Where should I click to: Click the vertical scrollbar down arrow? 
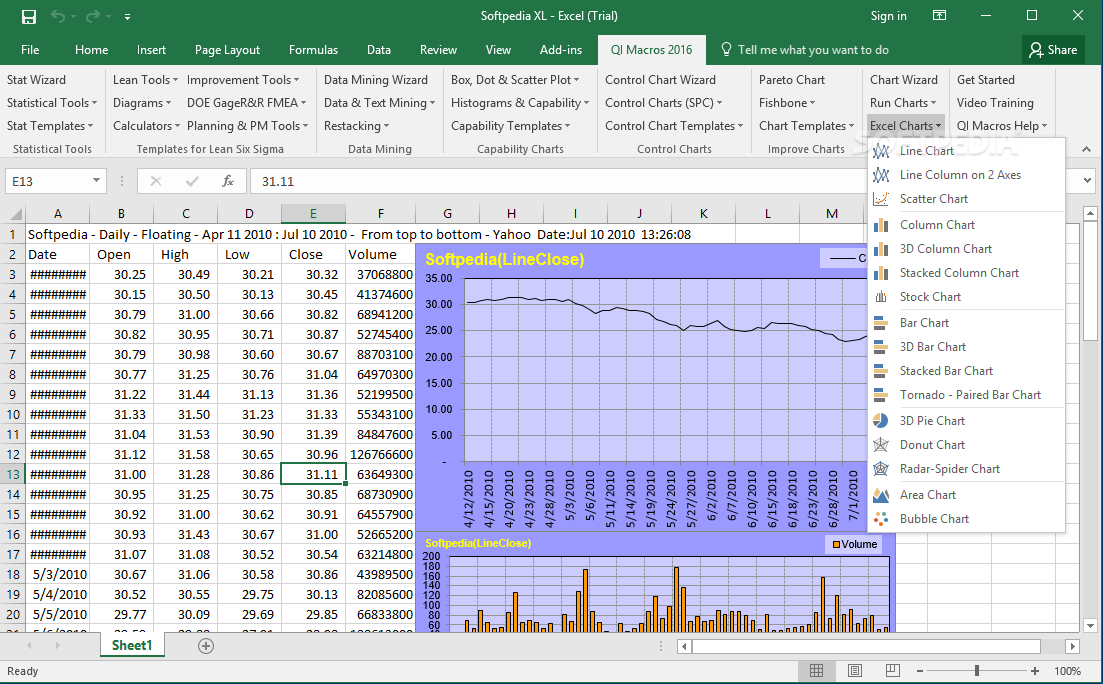click(x=1090, y=625)
